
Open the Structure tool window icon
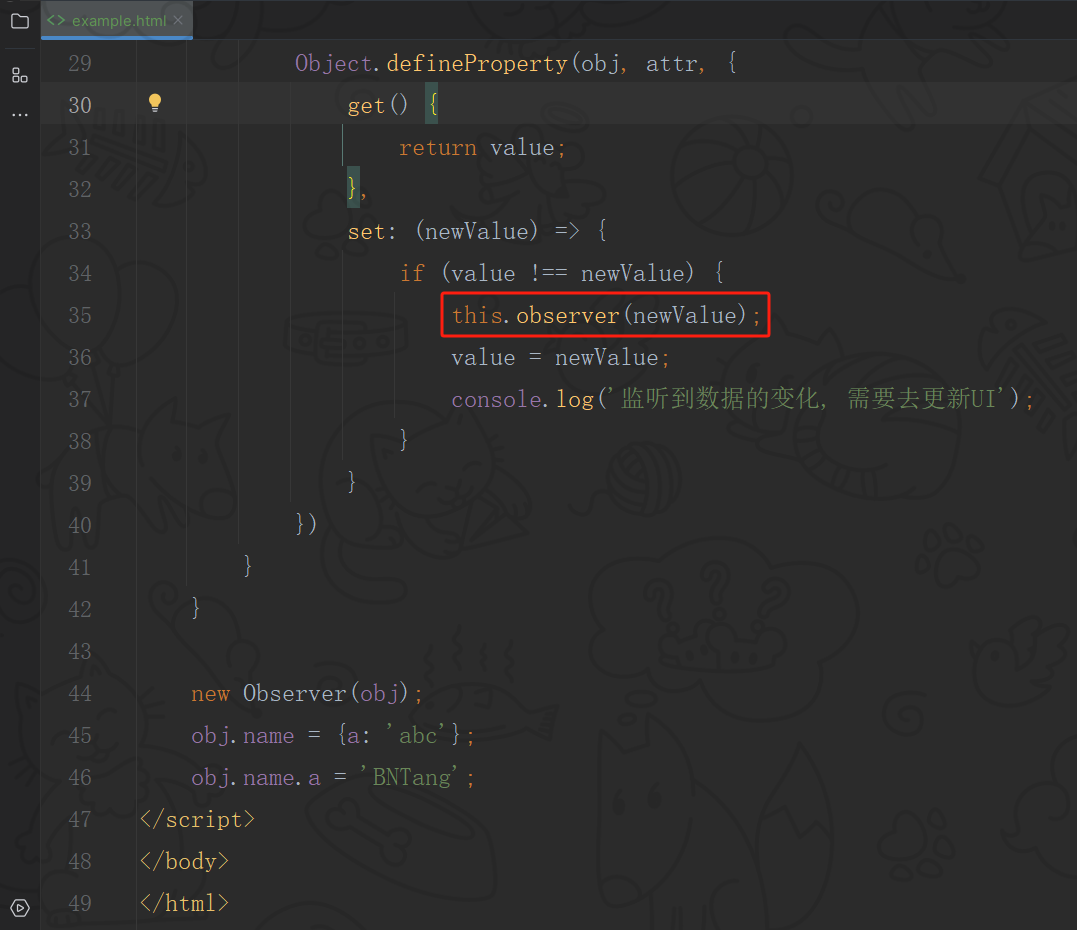click(20, 76)
